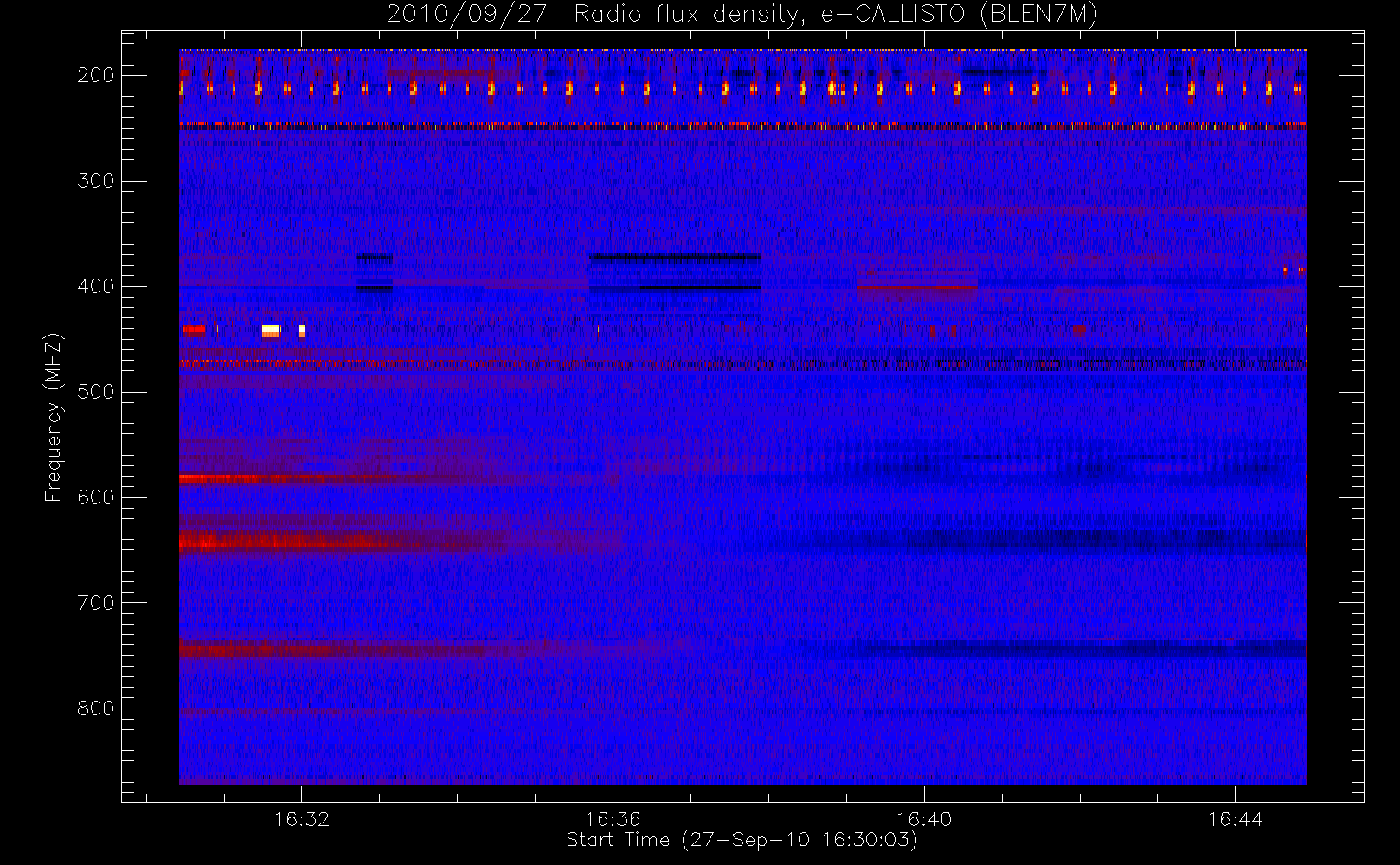Click the 16:44 time tick label

pos(1235,819)
